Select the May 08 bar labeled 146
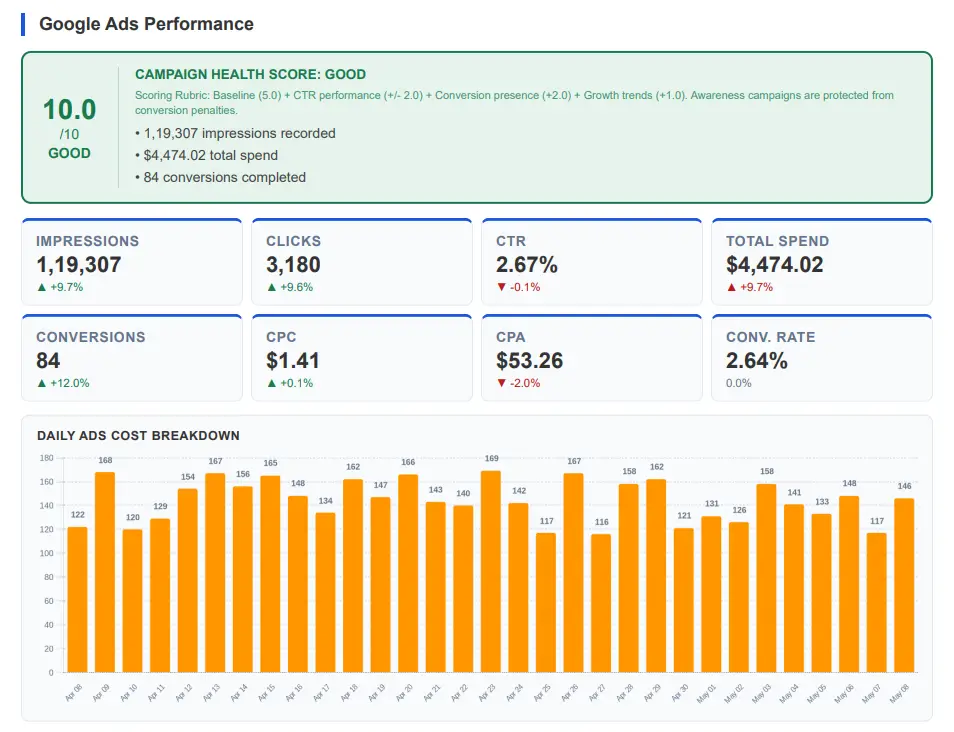This screenshot has width=954, height=732. point(904,585)
